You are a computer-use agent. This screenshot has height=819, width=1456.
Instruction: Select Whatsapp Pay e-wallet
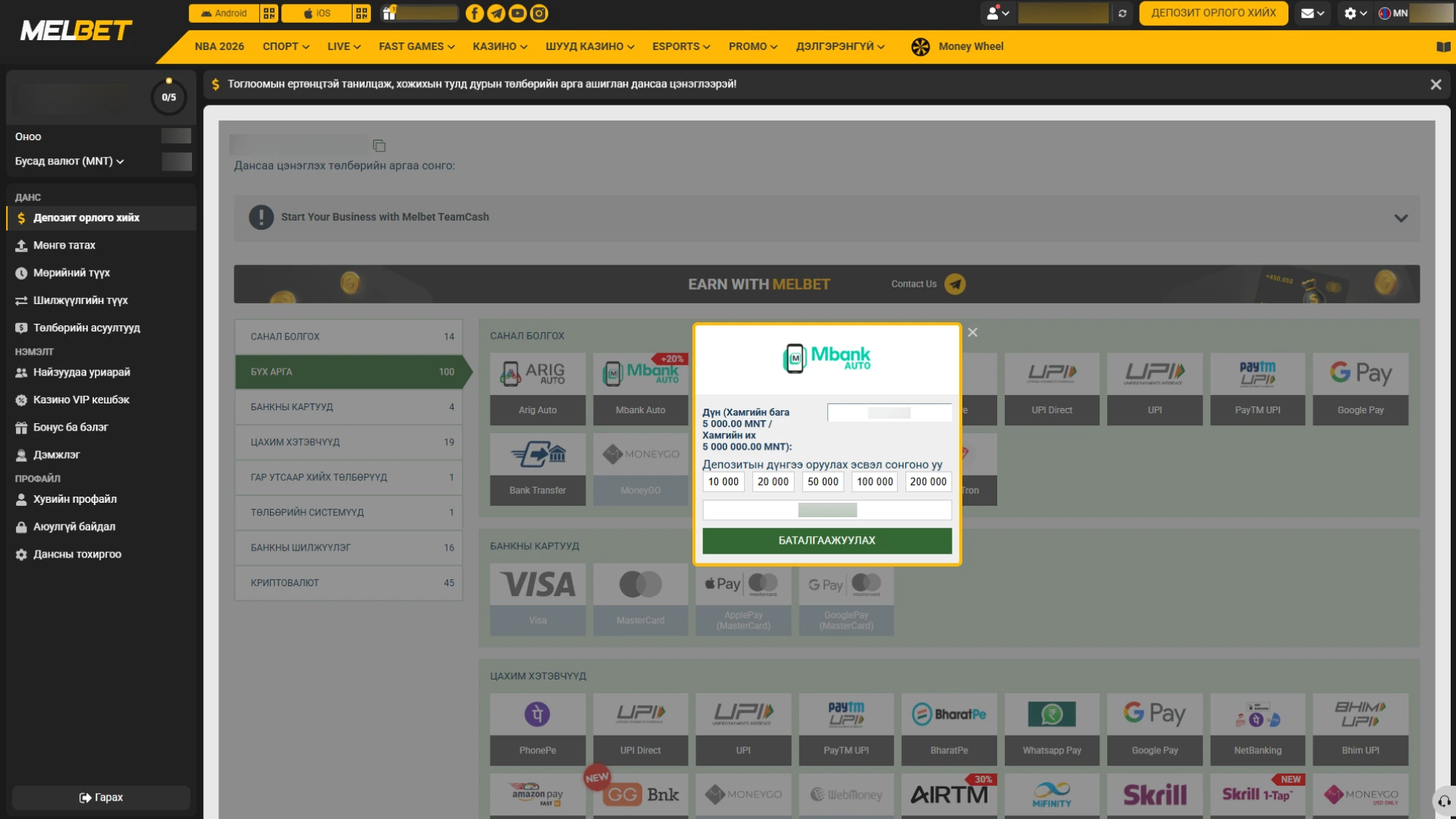(1052, 730)
